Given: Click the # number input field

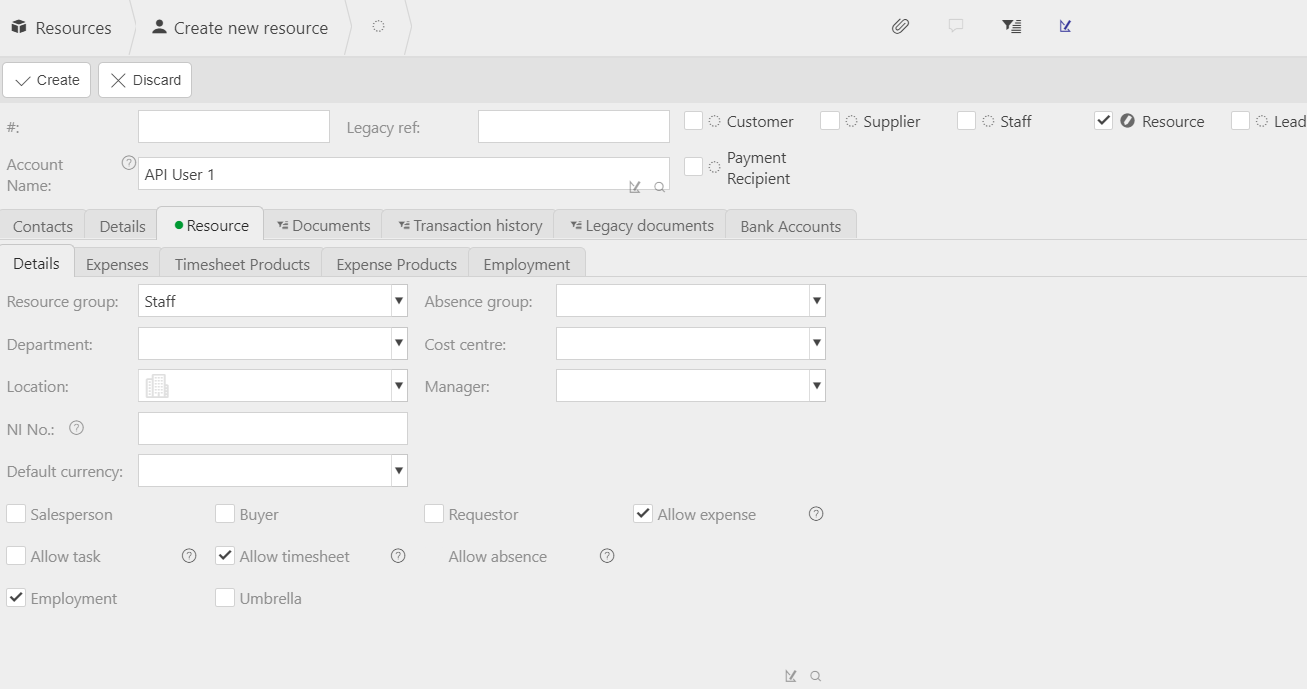Looking at the screenshot, I should pyautogui.click(x=234, y=126).
